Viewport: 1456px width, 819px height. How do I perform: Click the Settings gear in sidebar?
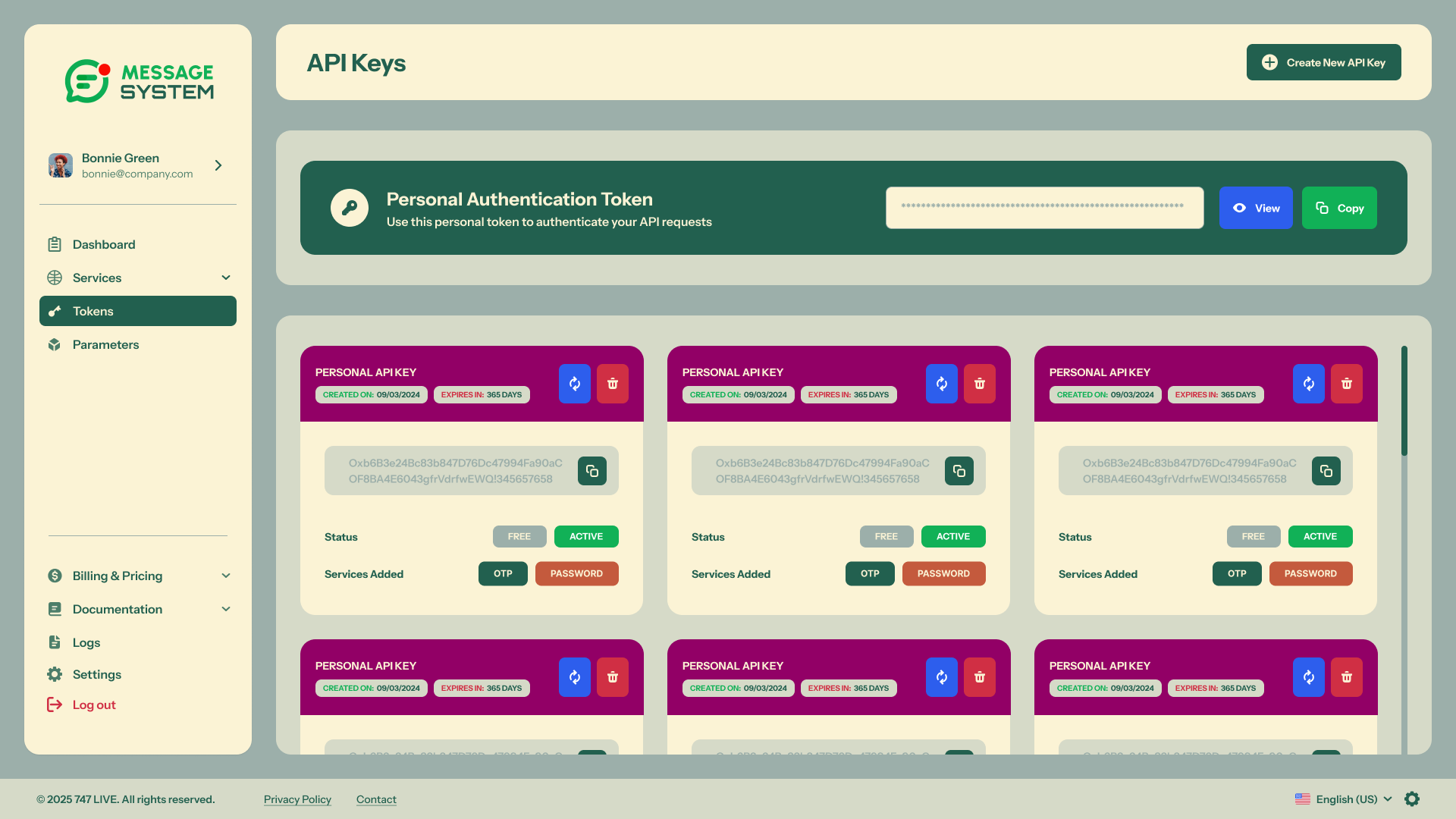coord(55,674)
